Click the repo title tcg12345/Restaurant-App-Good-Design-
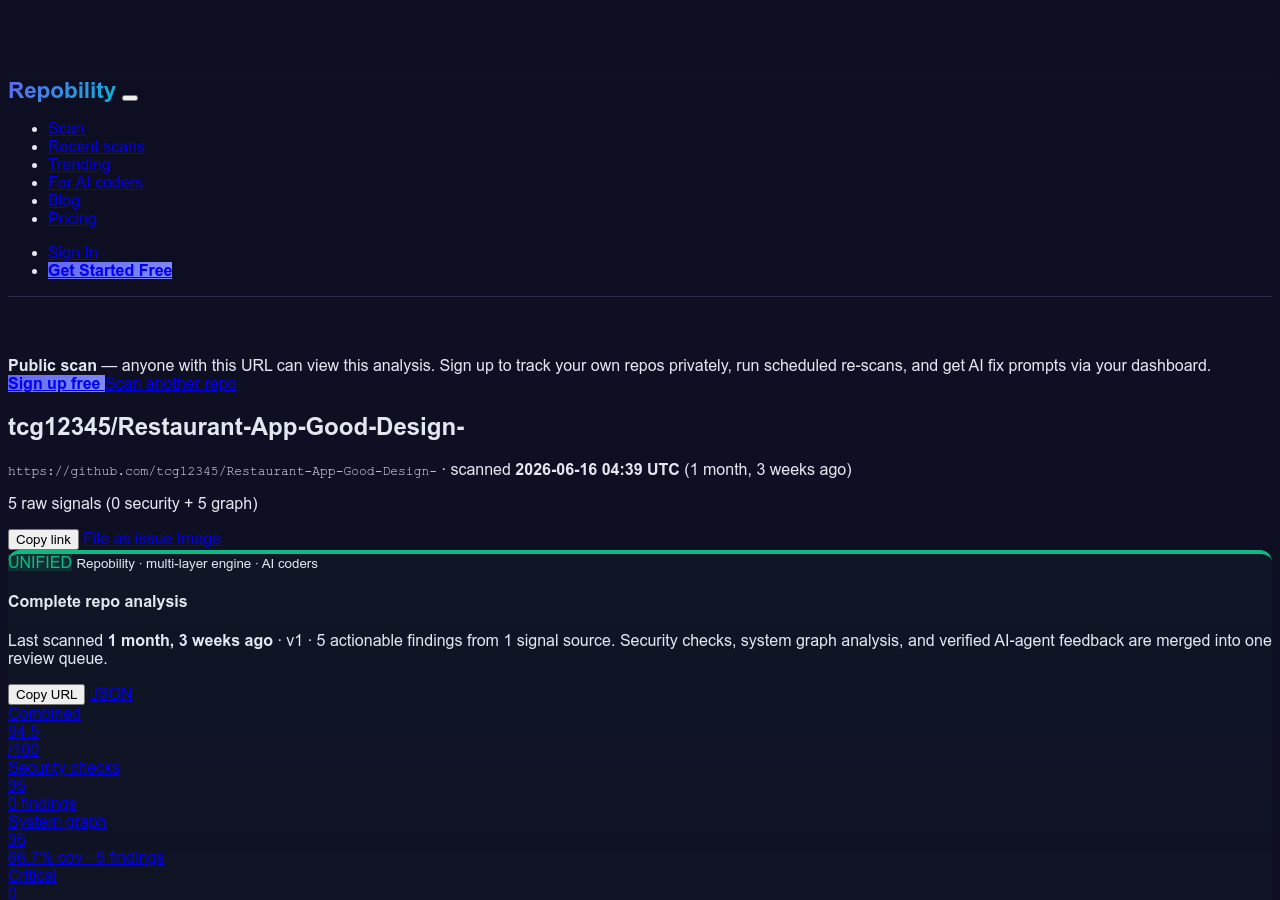The image size is (1280, 900). tap(236, 426)
